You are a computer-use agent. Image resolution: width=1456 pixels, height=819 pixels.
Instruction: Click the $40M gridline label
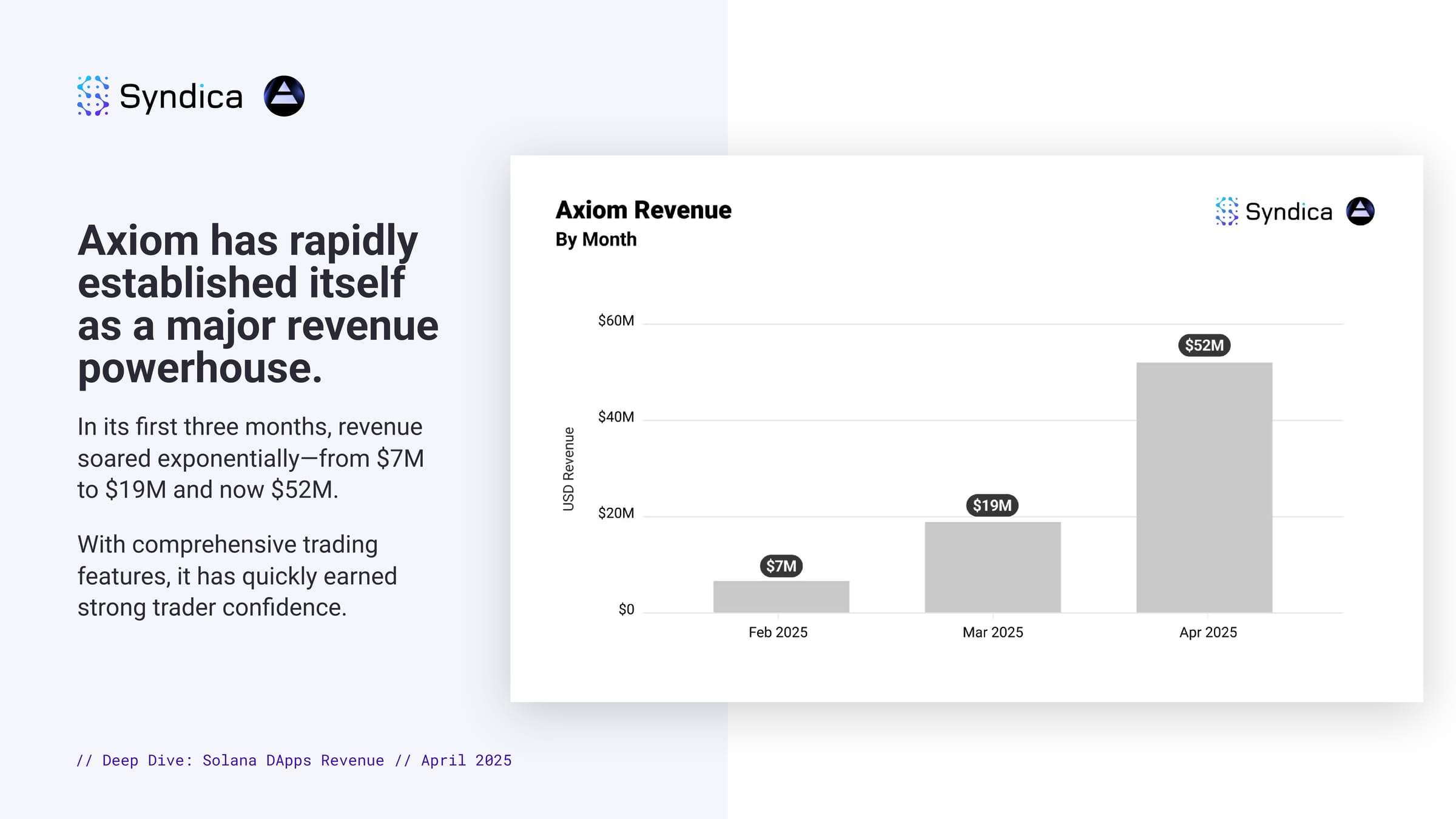click(616, 417)
